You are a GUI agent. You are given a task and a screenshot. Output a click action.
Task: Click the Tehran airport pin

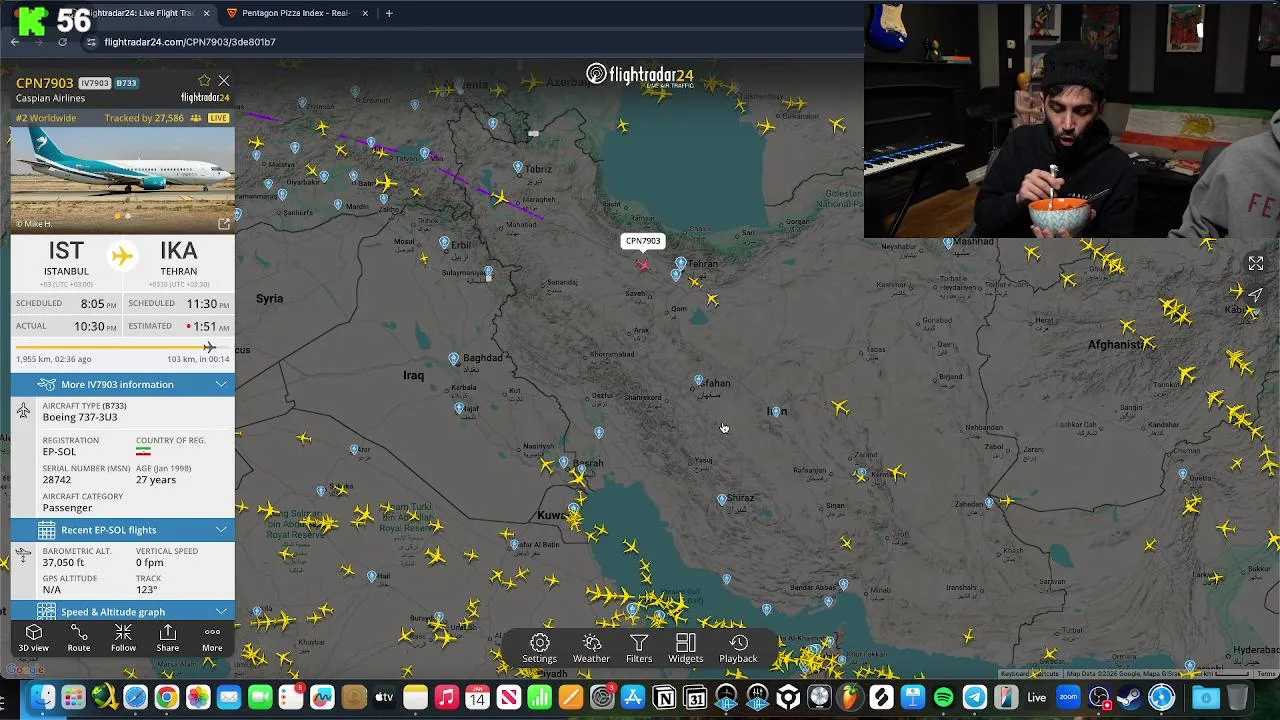681,263
